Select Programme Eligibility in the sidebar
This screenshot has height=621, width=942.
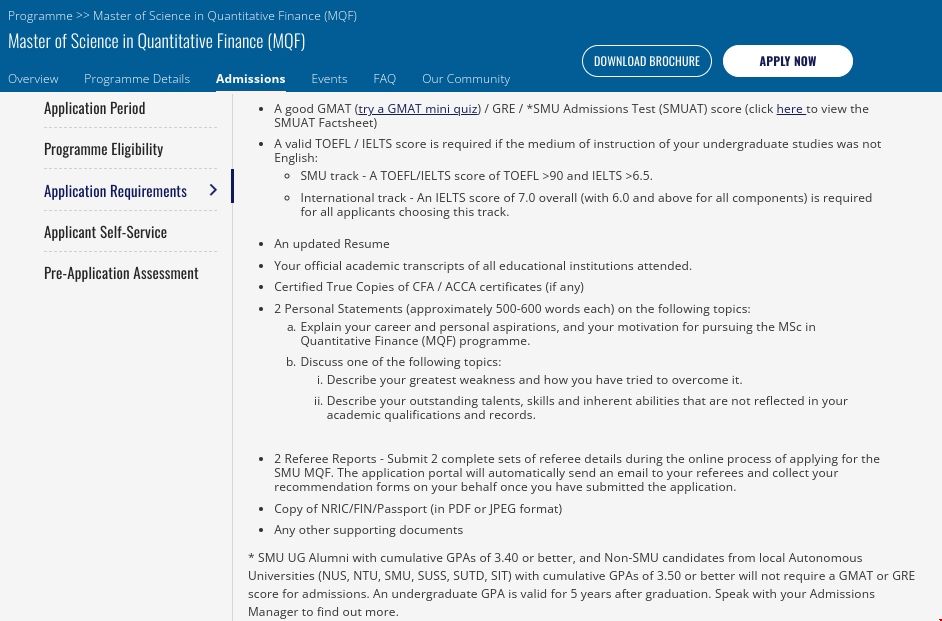pyautogui.click(x=103, y=149)
